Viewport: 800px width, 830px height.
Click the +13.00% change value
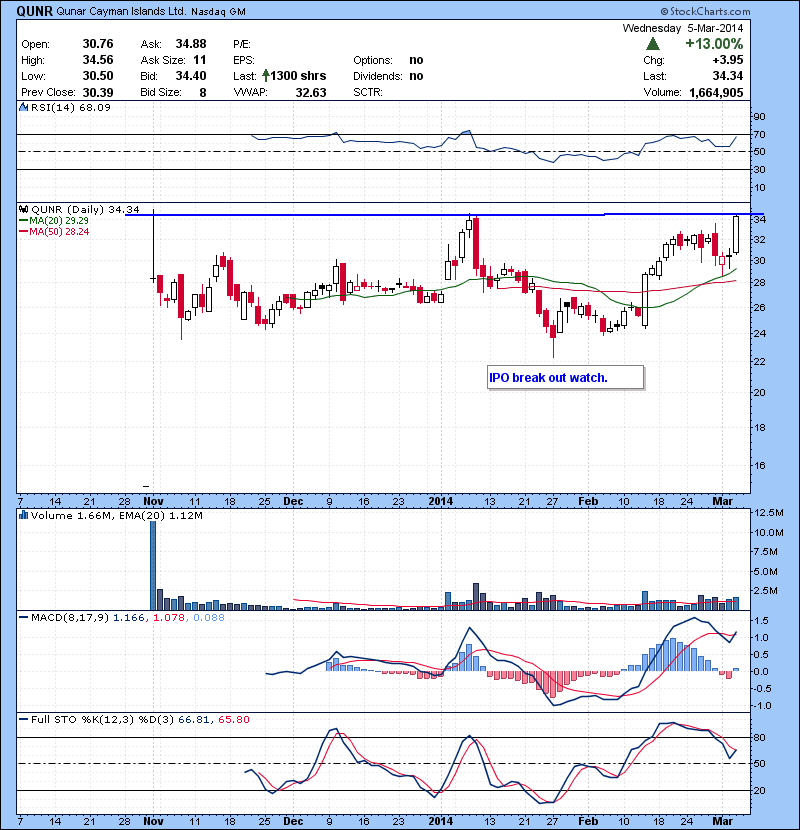click(714, 44)
